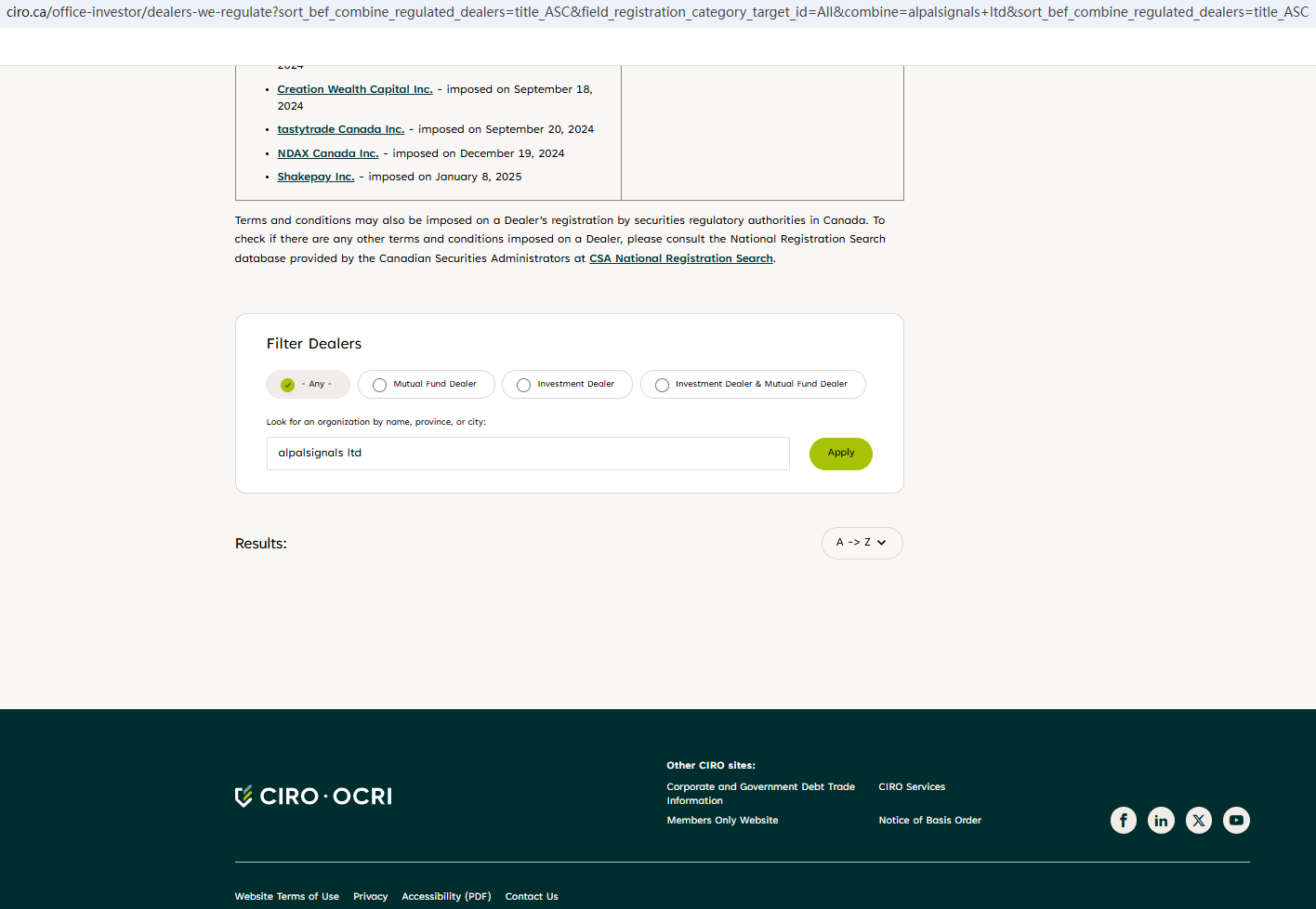Click the CIRO·OCRI footer logo
1316x909 pixels.
click(313, 797)
